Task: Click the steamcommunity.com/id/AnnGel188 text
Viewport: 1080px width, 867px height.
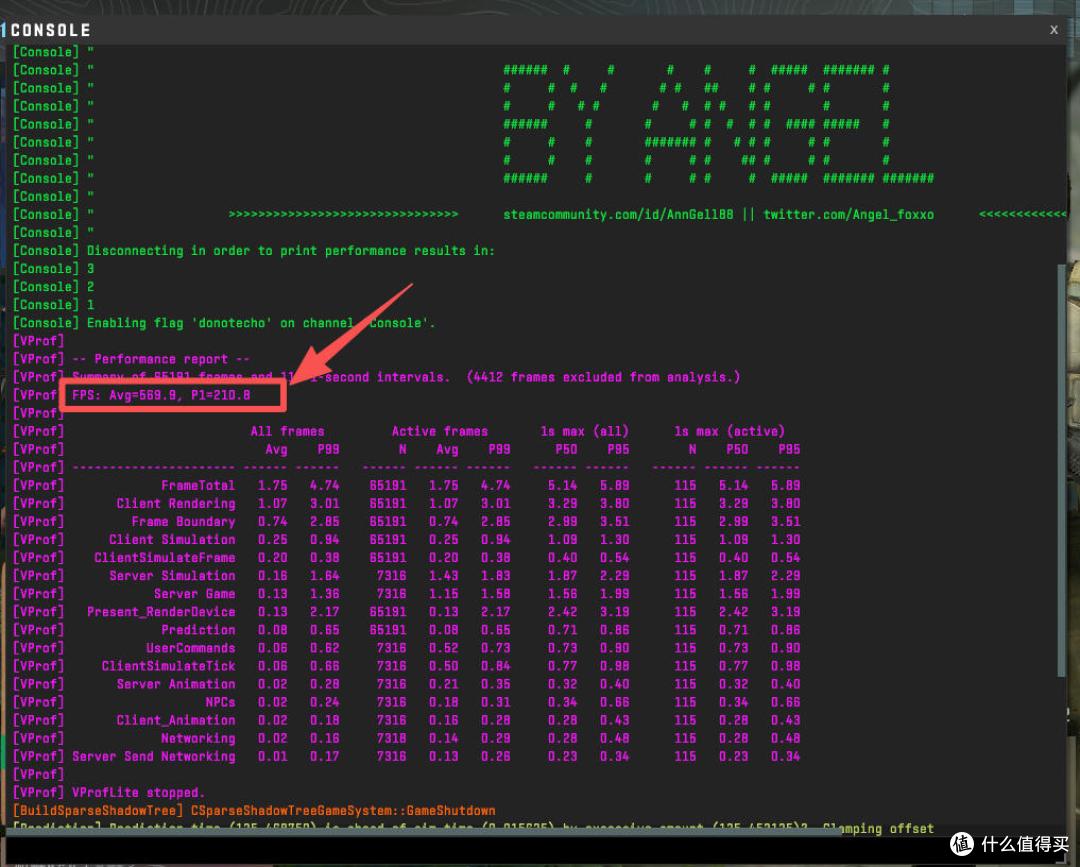Action: [618, 215]
